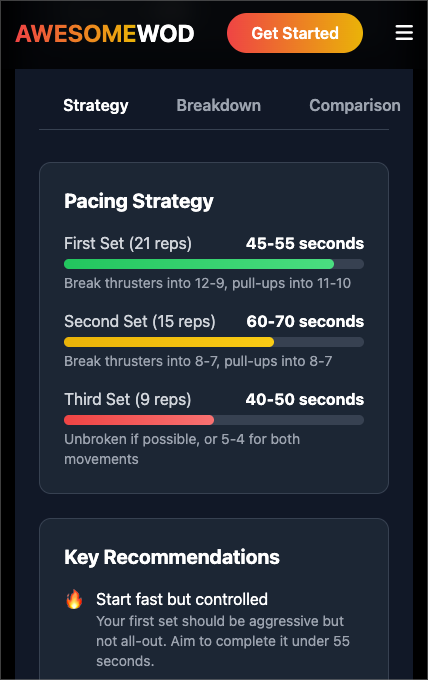Click the green First Set progress bar
428x680 pixels.
pos(199,264)
